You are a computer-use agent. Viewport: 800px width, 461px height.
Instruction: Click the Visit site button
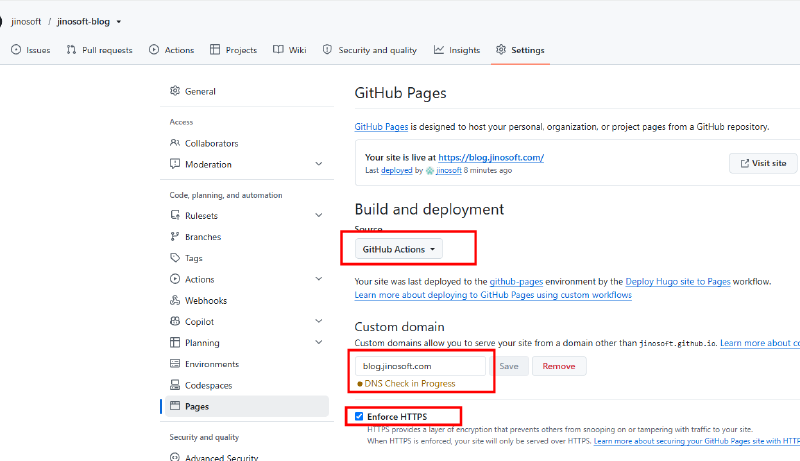[x=763, y=163]
